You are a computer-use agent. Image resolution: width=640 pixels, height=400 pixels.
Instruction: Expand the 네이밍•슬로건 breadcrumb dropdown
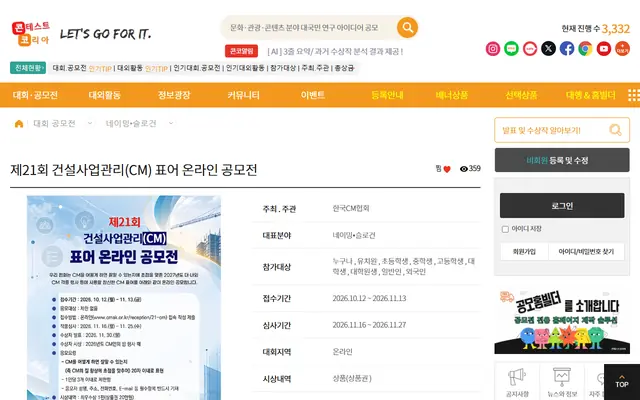click(171, 123)
